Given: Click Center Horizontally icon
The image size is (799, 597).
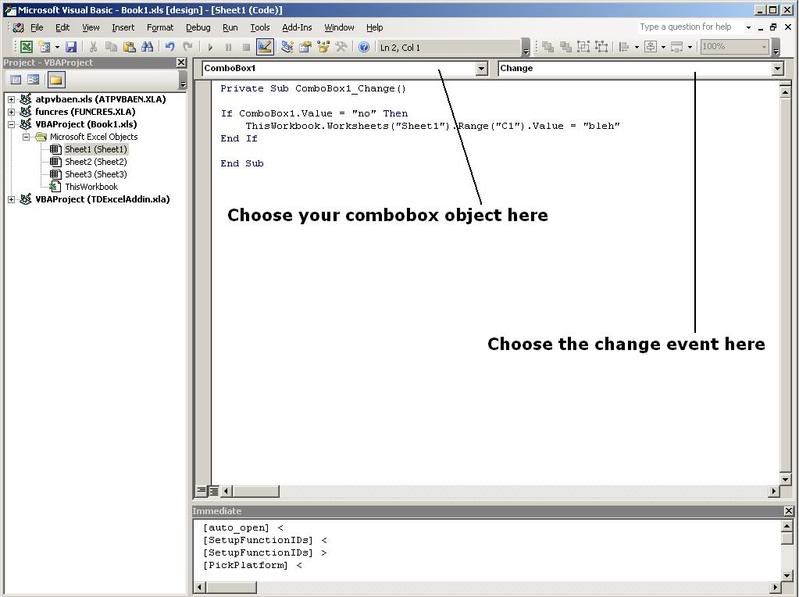Looking at the screenshot, I should click(x=651, y=47).
